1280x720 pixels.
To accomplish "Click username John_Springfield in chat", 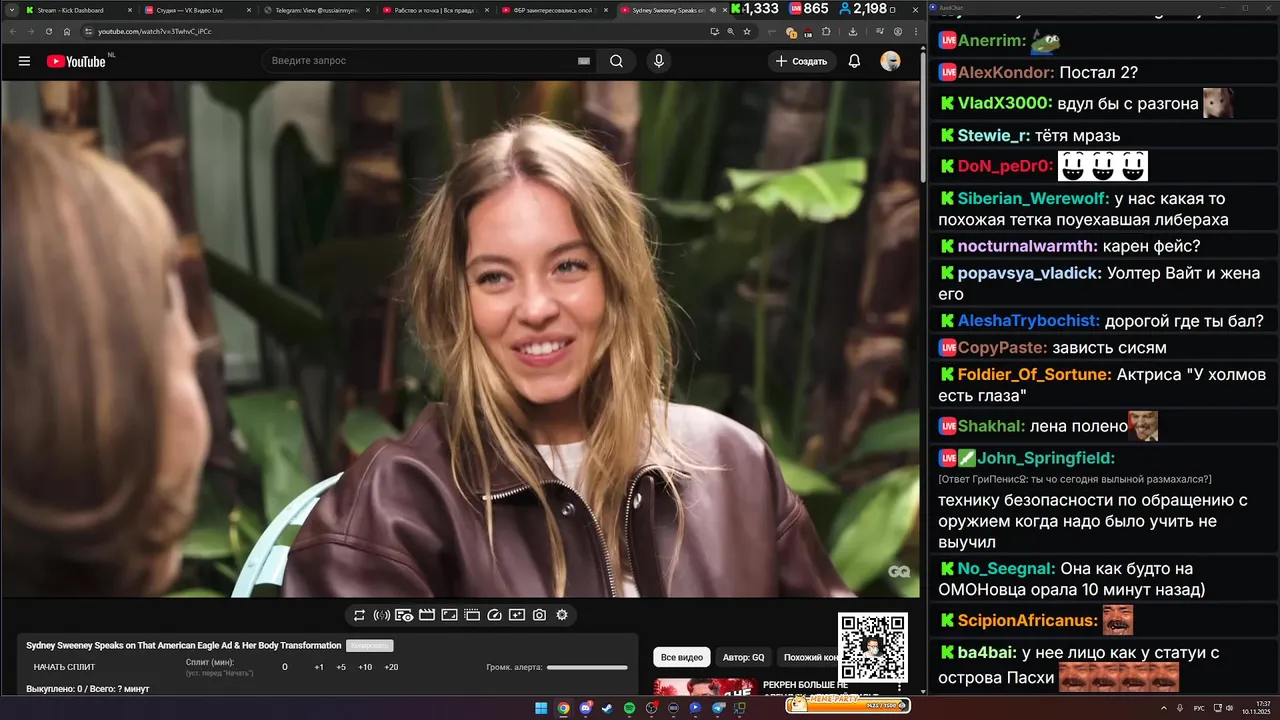I will (1046, 458).
